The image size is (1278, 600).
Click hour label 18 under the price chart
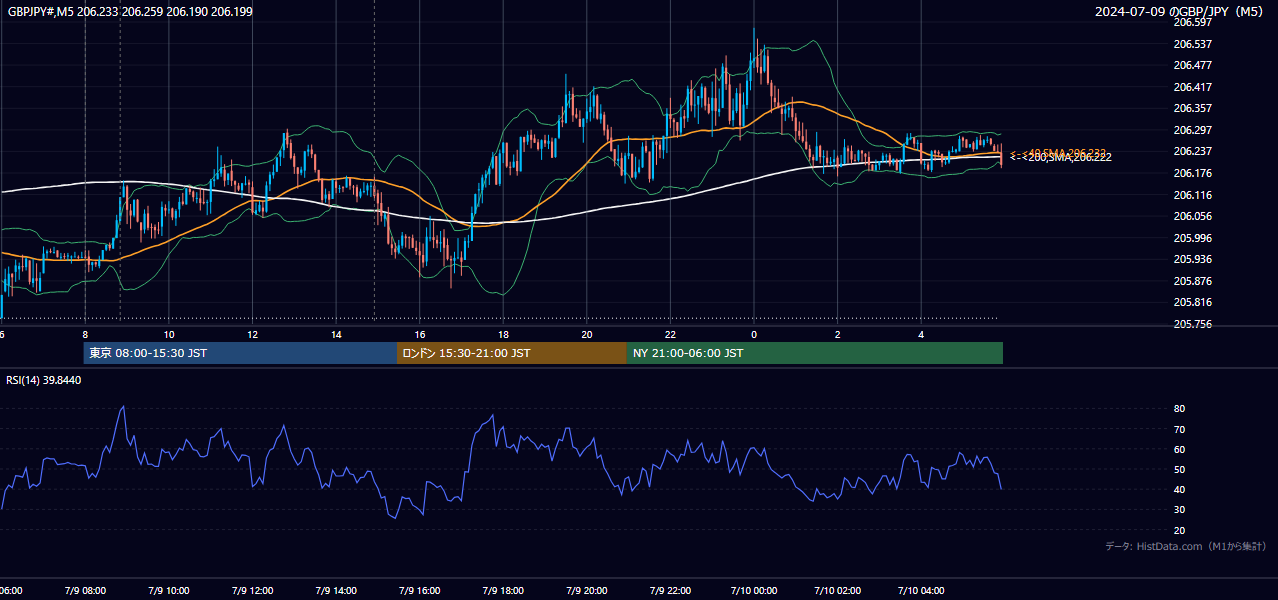click(x=503, y=334)
